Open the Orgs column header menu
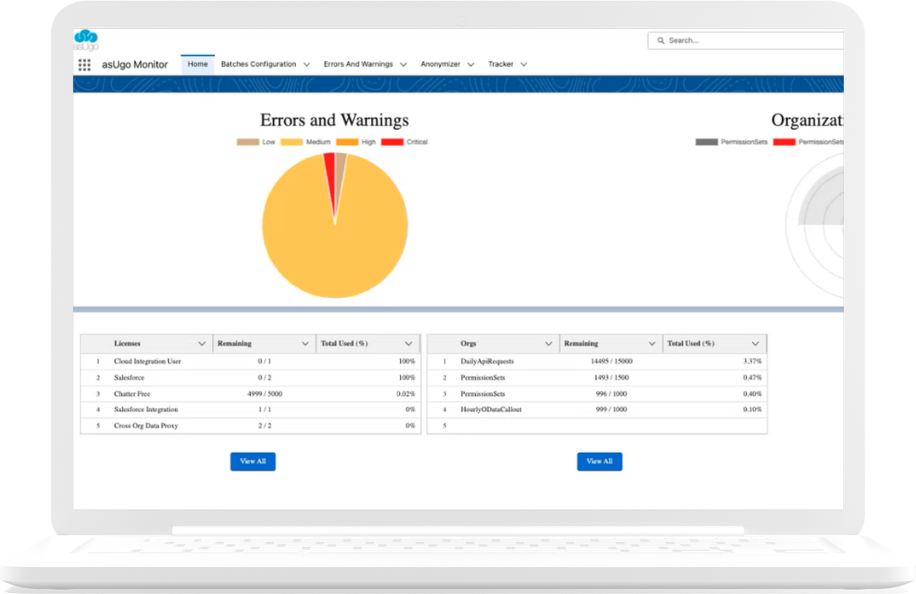This screenshot has height=594, width=916. point(548,343)
